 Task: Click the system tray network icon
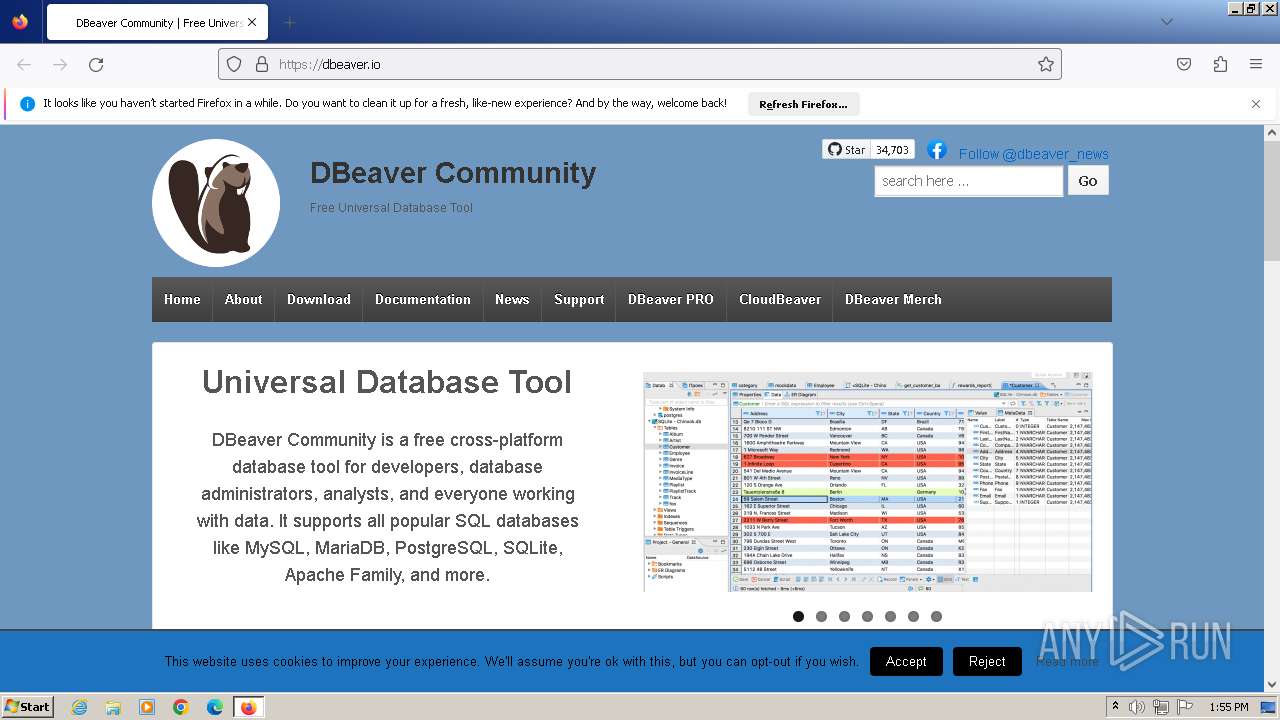coord(1160,707)
